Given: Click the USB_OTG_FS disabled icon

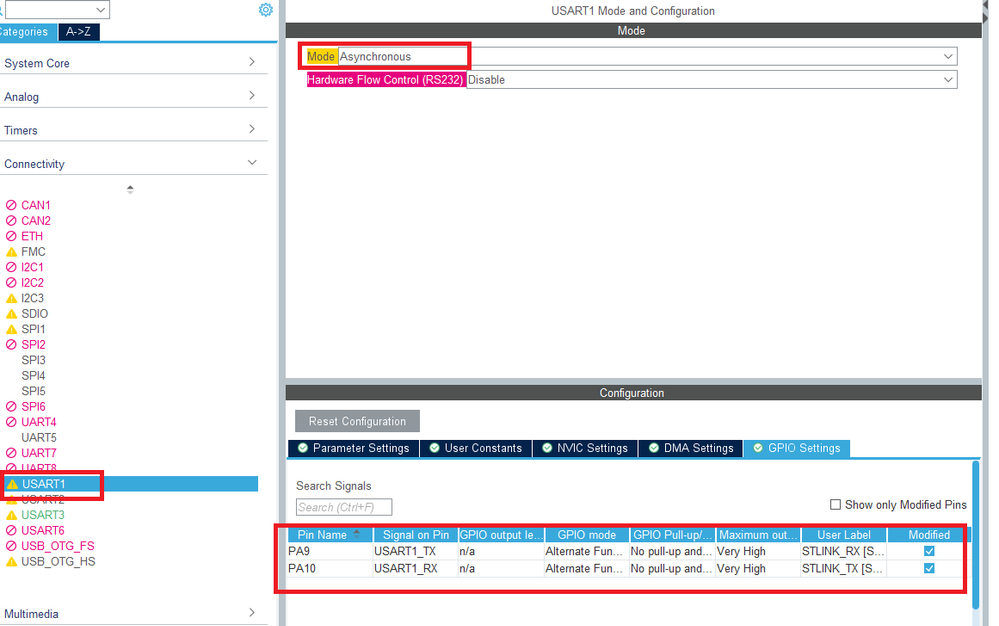Looking at the screenshot, I should 11,546.
